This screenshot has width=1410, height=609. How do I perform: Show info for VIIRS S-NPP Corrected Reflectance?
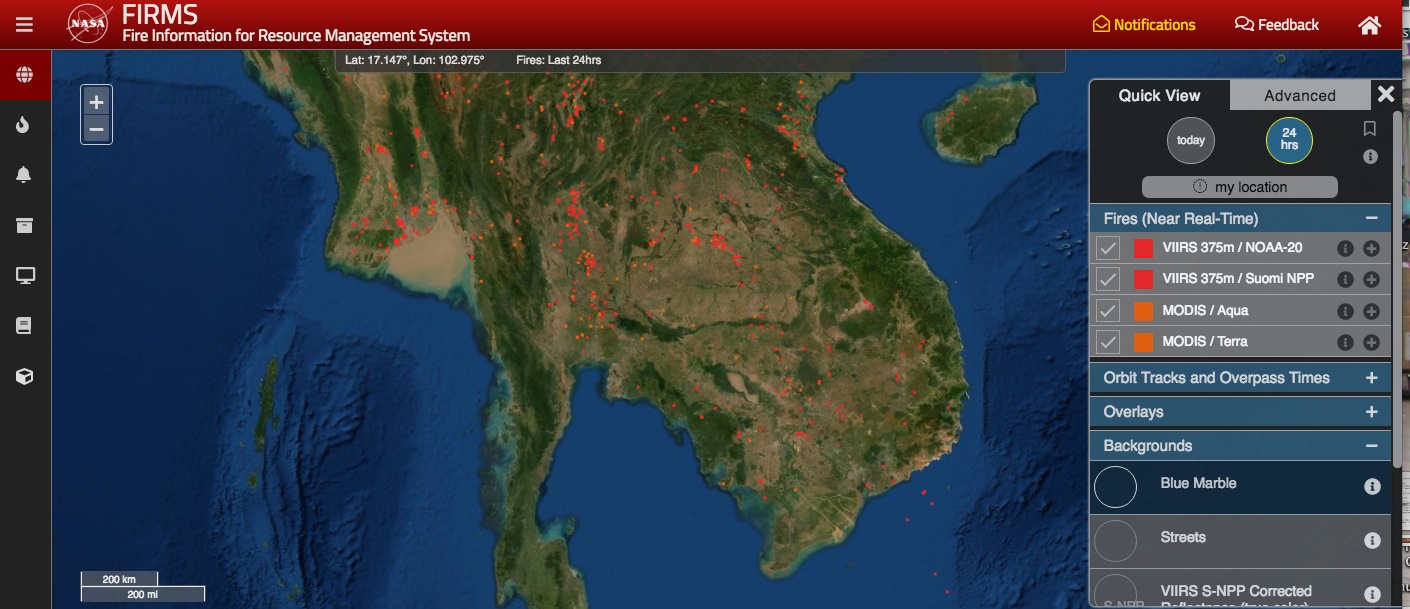tap(1372, 594)
